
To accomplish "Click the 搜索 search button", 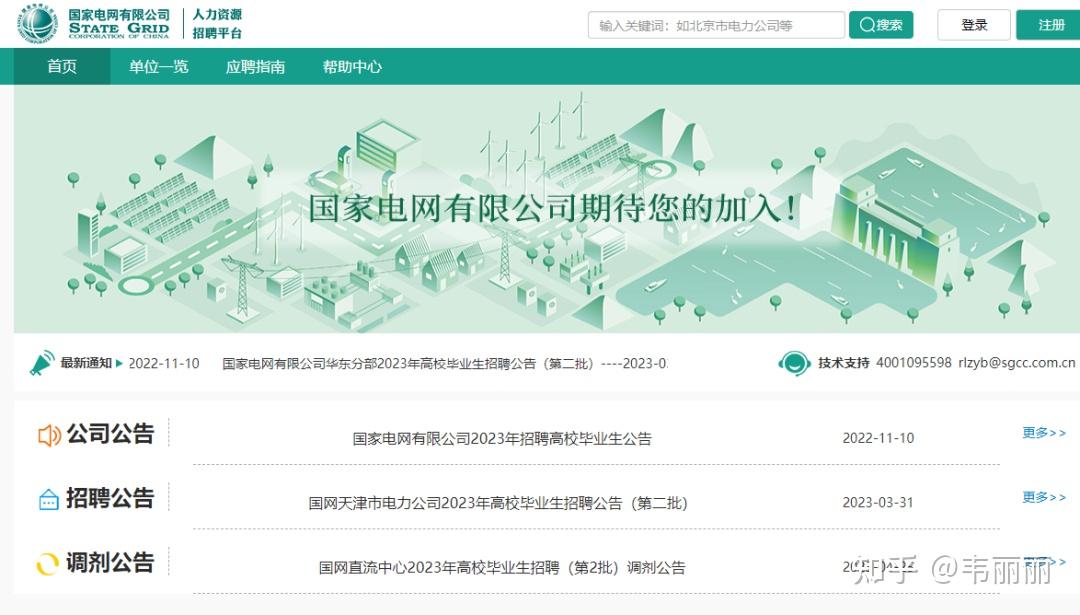I will pyautogui.click(x=881, y=25).
